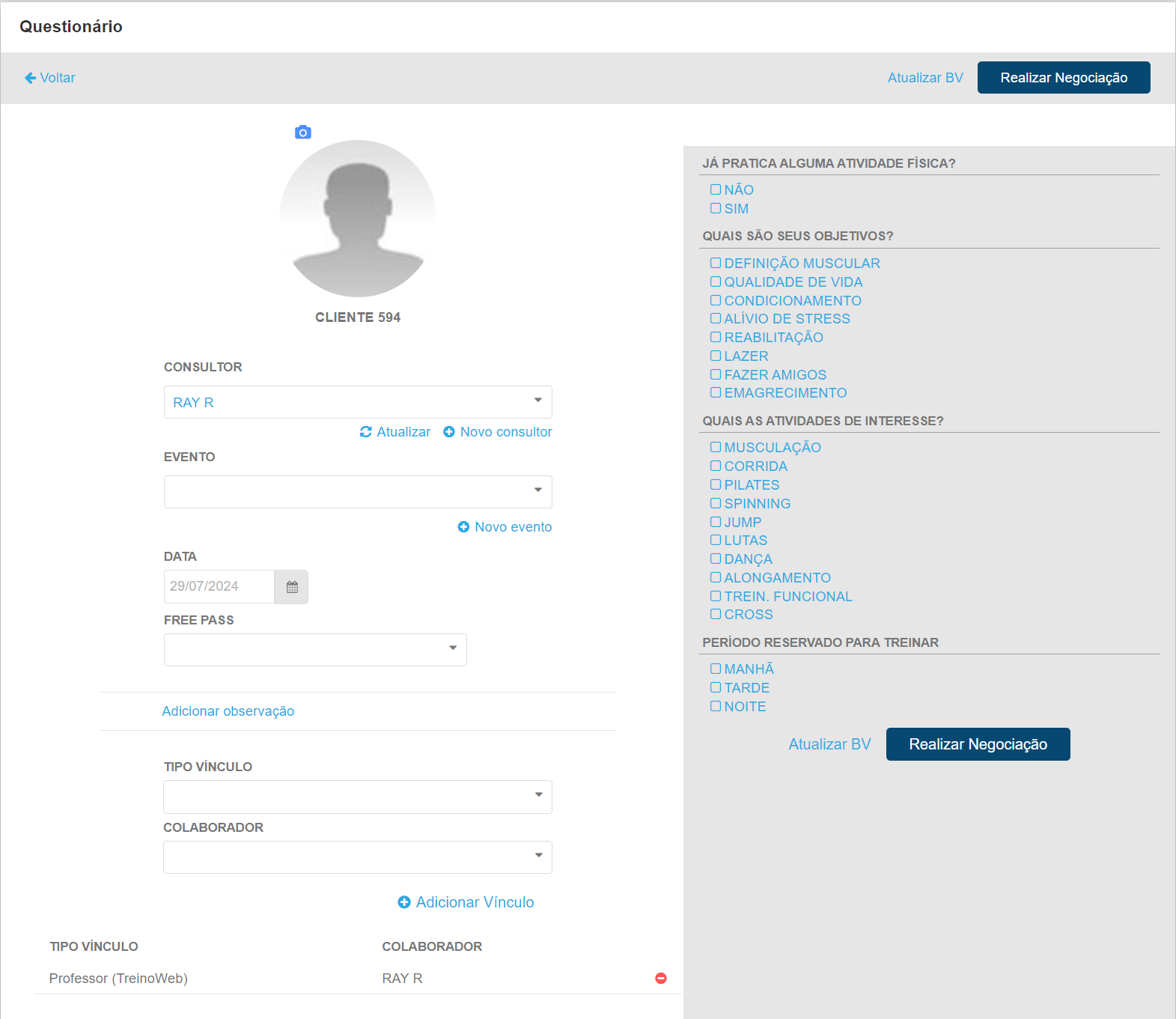Image resolution: width=1176 pixels, height=1019 pixels.
Task: Remove the Professor (TreinoWeb) vínculo row
Action: tap(661, 979)
